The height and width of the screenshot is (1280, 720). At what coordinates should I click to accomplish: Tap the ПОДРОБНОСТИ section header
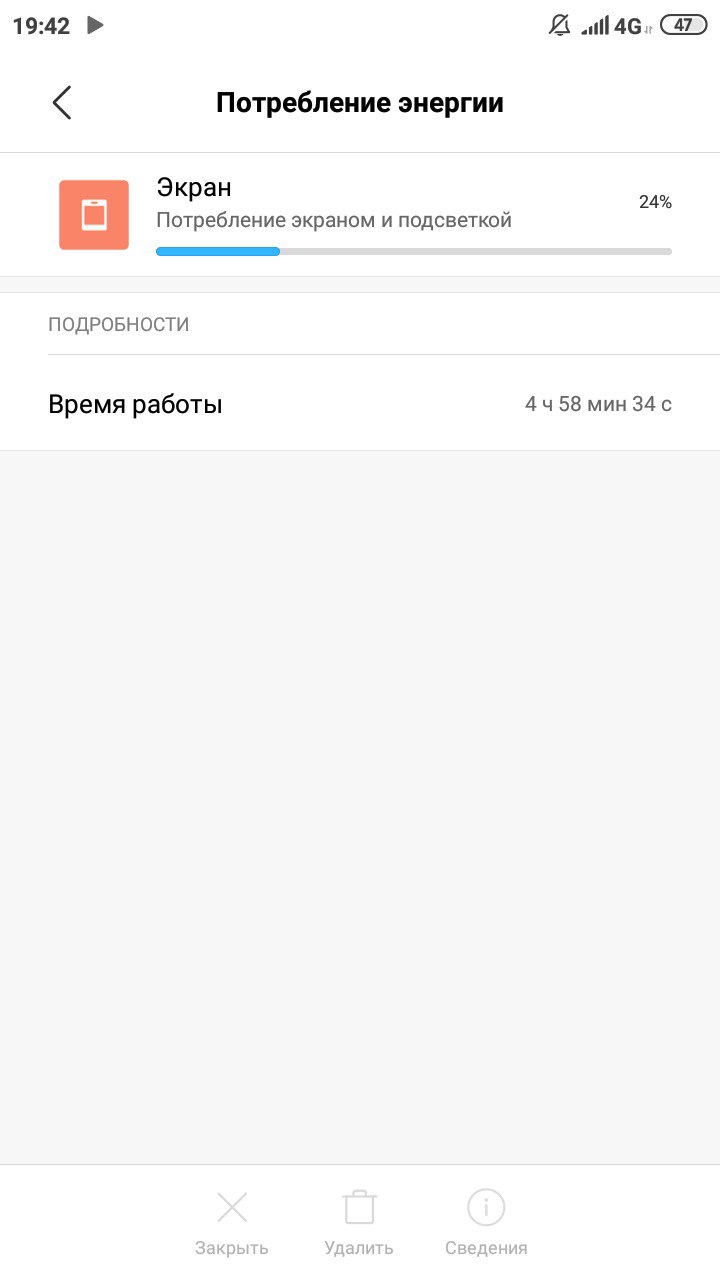coord(119,324)
